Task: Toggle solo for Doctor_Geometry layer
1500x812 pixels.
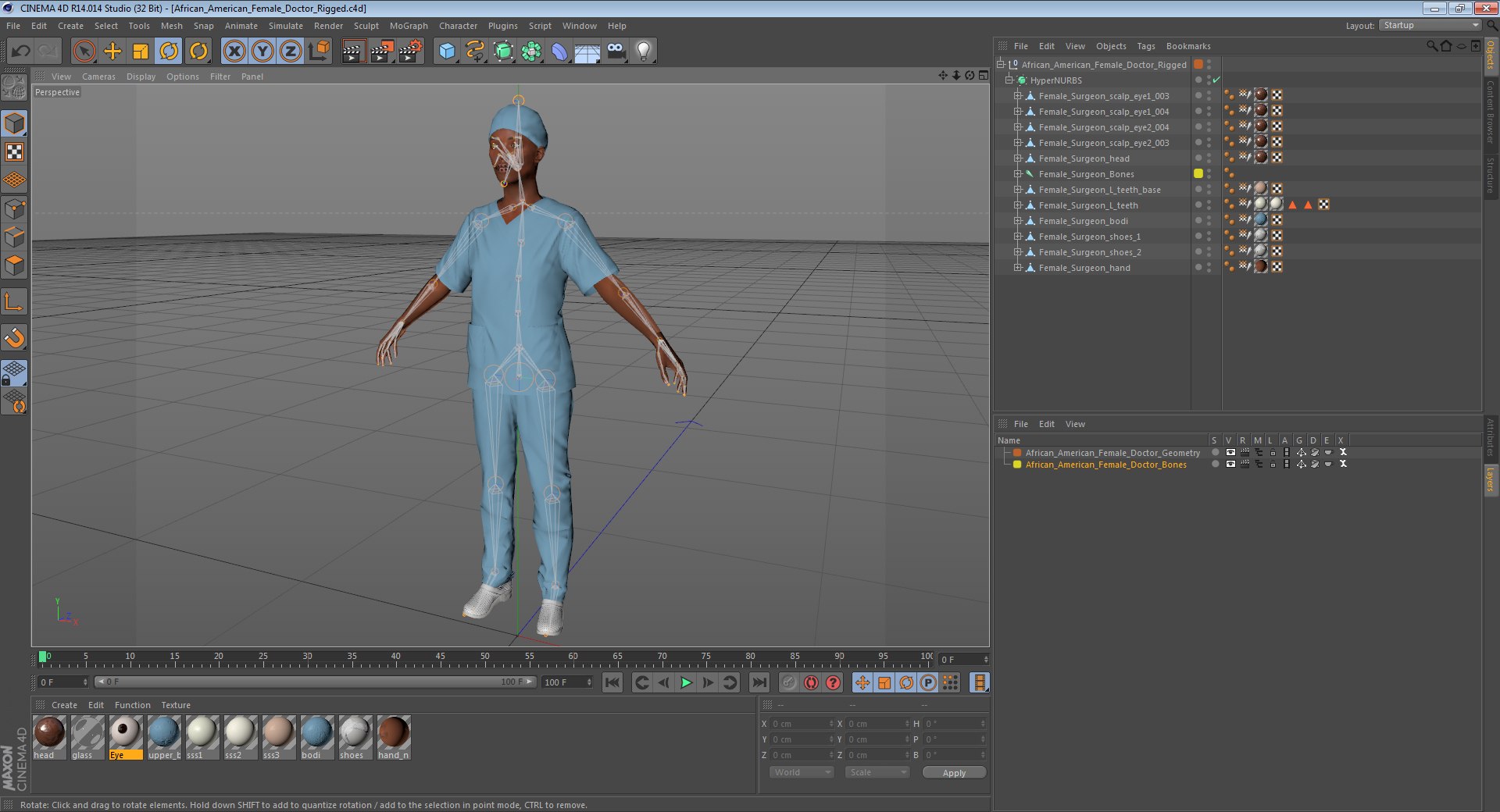Action: click(x=1215, y=452)
